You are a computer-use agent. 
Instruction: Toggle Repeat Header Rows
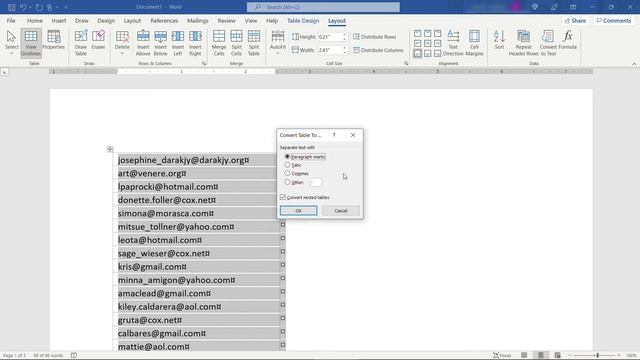pos(523,42)
